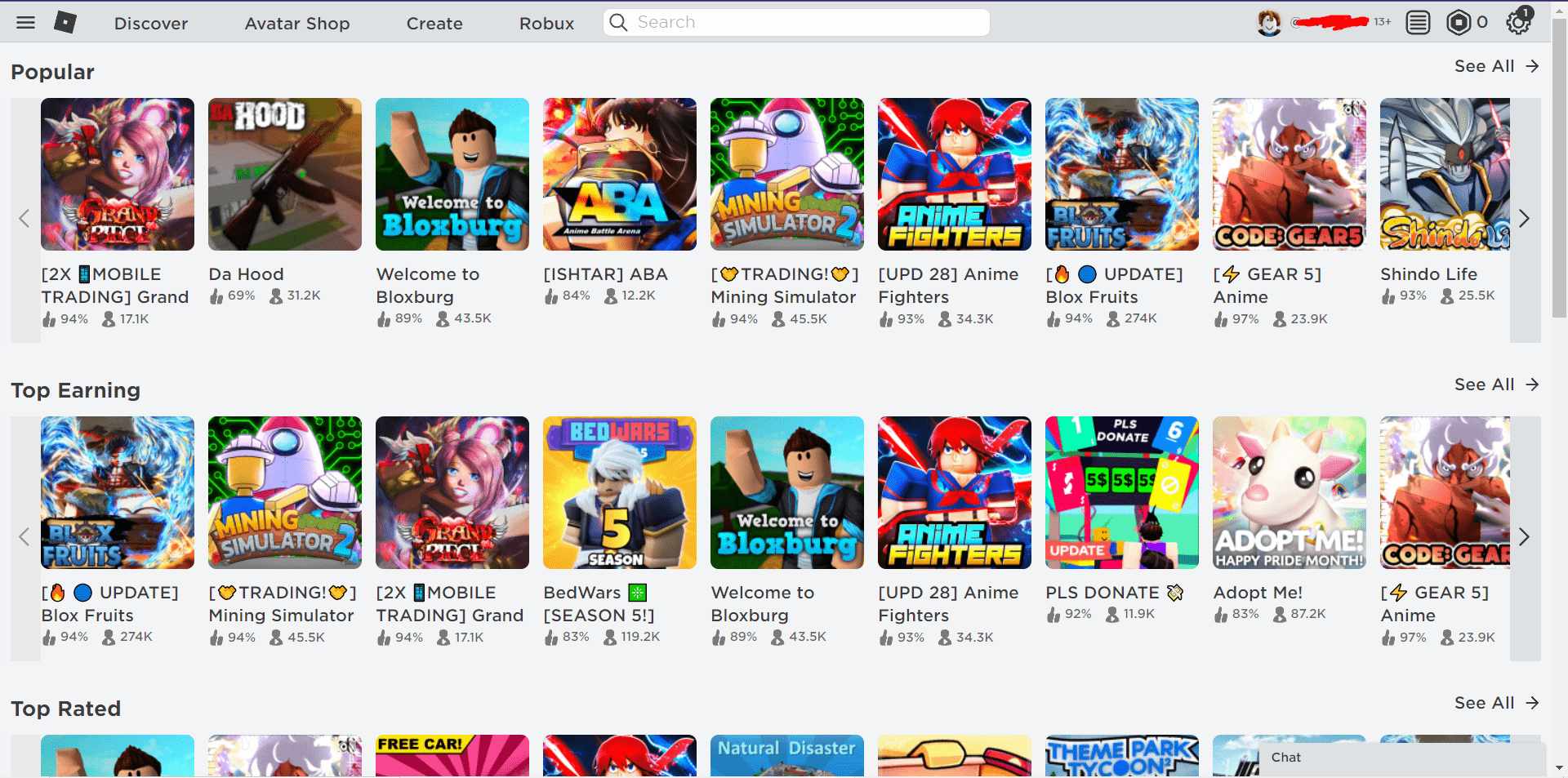Viewport: 1568px width, 778px height.
Task: Open the notifications stream icon
Action: tap(1419, 22)
